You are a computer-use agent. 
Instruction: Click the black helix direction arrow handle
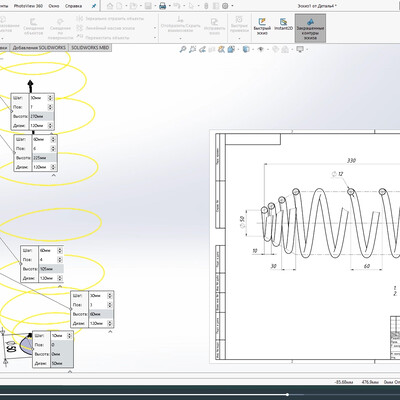pyautogui.click(x=30, y=86)
